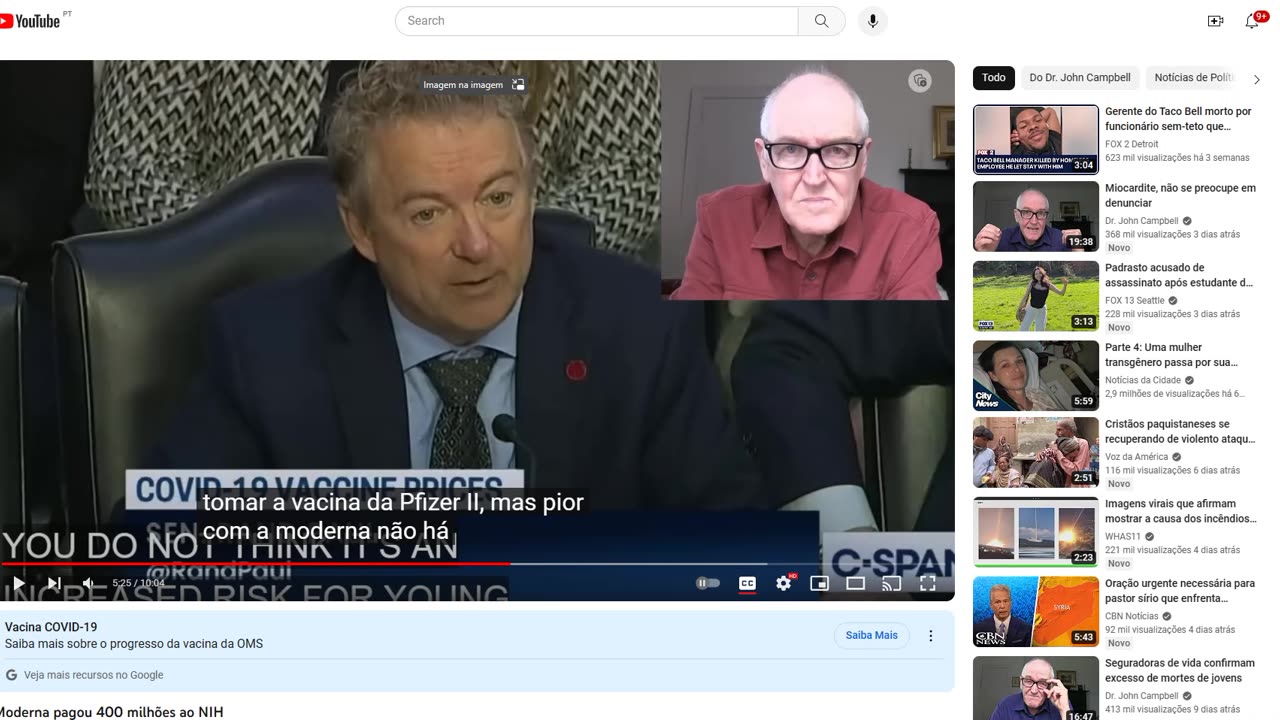Open the Seguradoras de vida video thumbnail
The image size is (1280, 720).
1036,688
